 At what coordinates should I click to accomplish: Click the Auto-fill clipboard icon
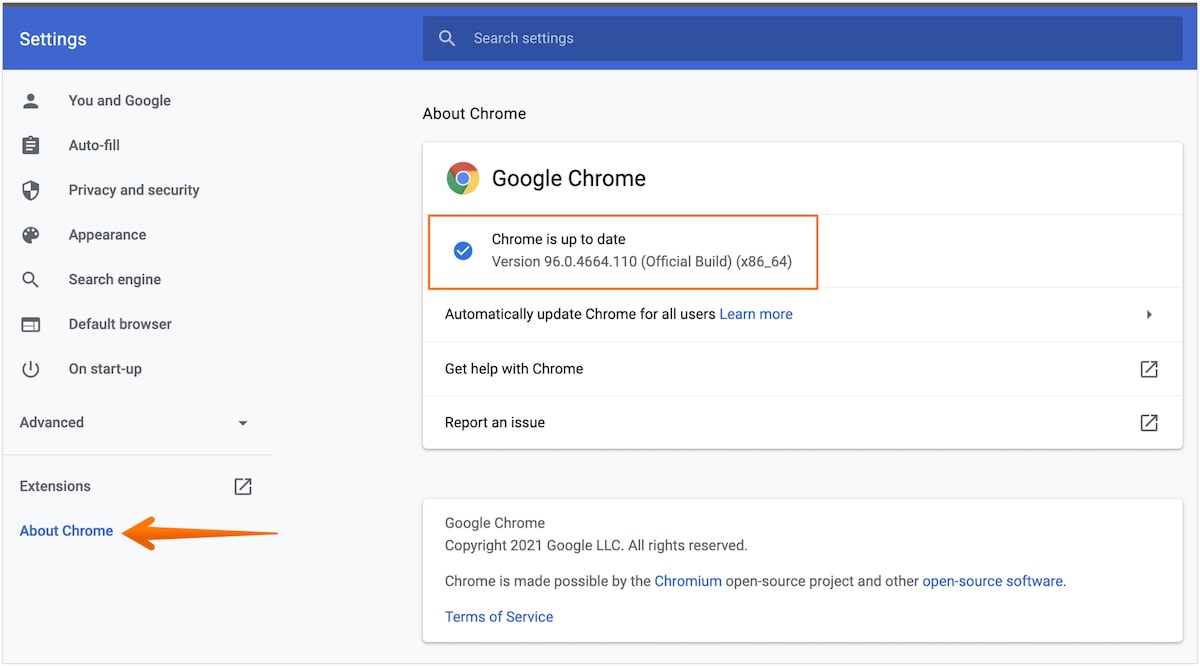tap(31, 145)
